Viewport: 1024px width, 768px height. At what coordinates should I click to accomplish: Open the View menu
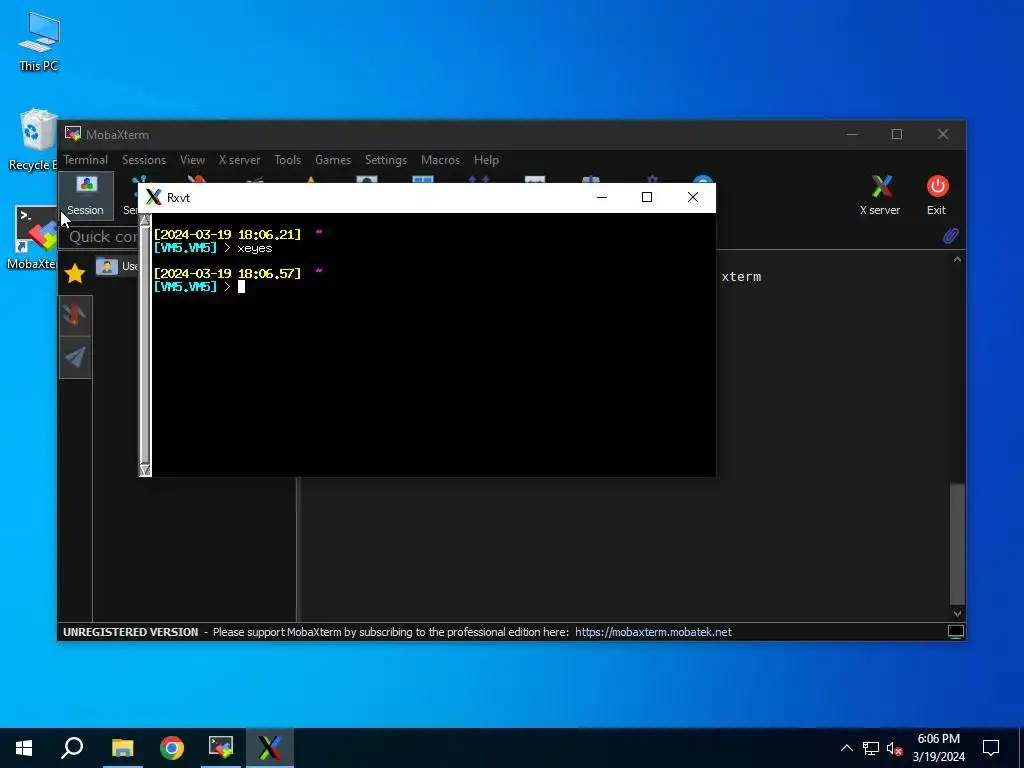click(192, 160)
